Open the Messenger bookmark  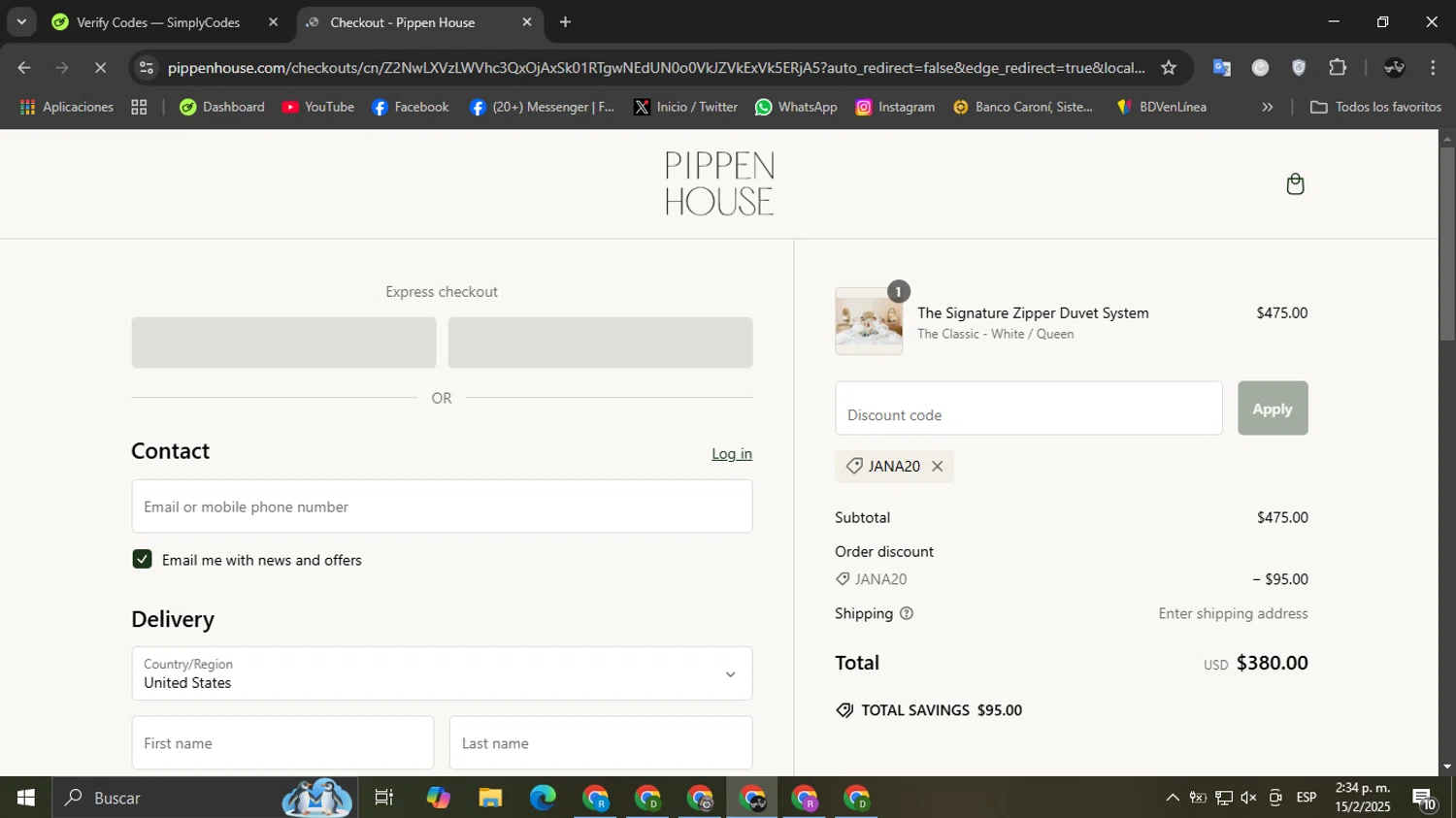point(542,108)
